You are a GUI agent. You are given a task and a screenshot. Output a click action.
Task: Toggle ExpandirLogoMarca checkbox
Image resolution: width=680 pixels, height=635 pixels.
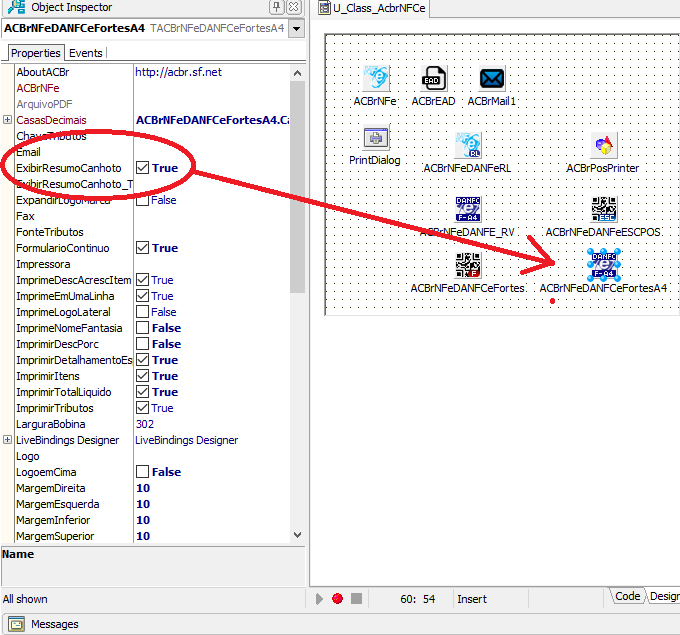[142, 200]
